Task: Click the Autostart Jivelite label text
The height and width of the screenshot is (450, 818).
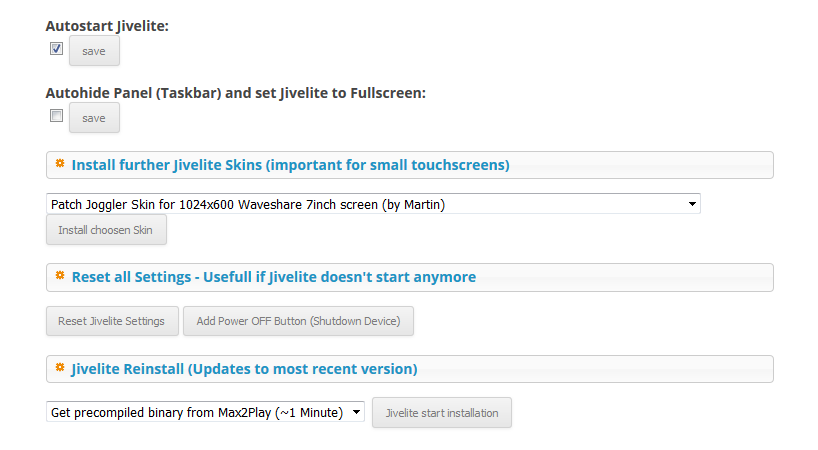Action: [x=107, y=26]
